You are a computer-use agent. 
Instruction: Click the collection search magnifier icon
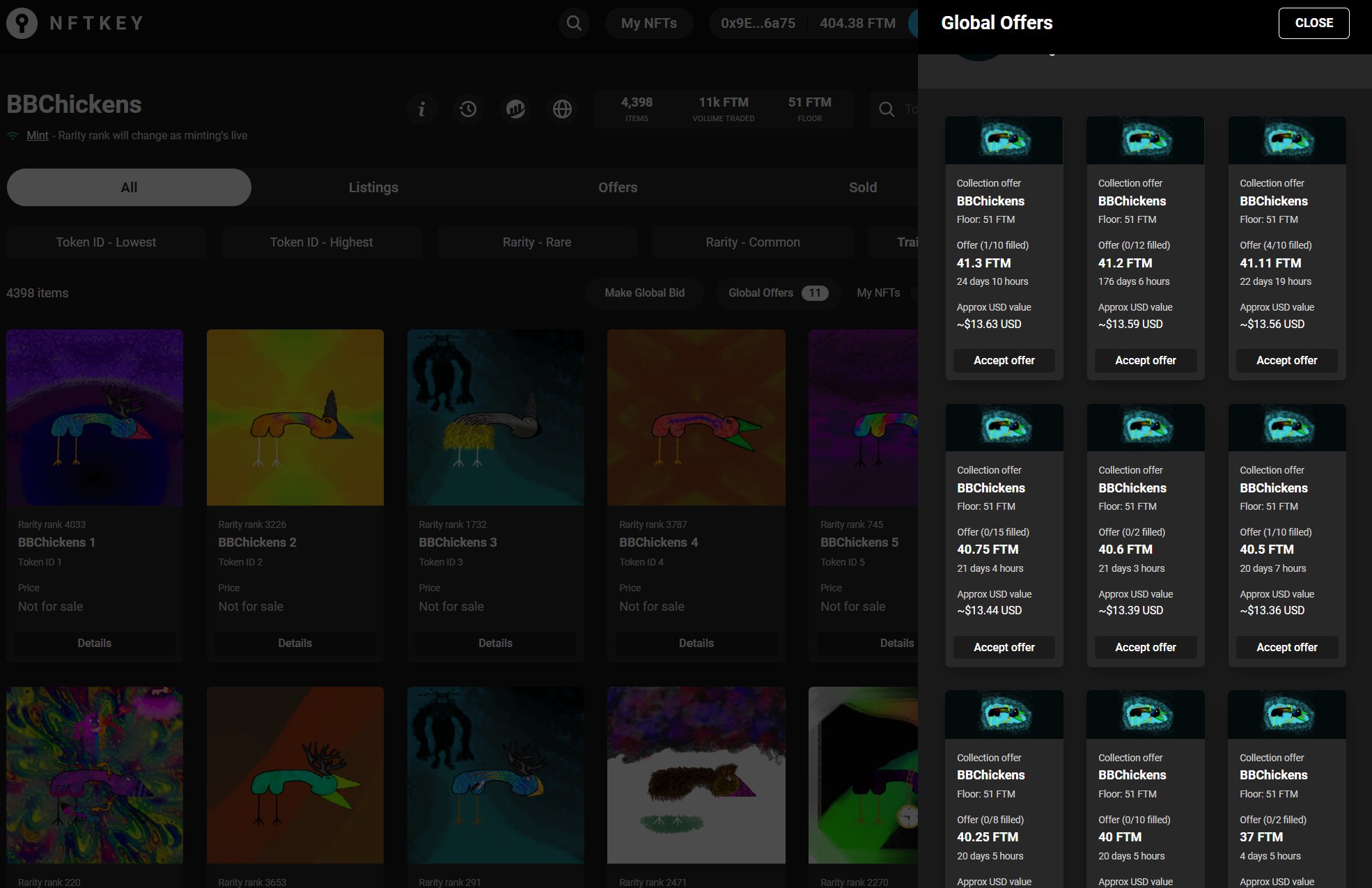[x=887, y=109]
